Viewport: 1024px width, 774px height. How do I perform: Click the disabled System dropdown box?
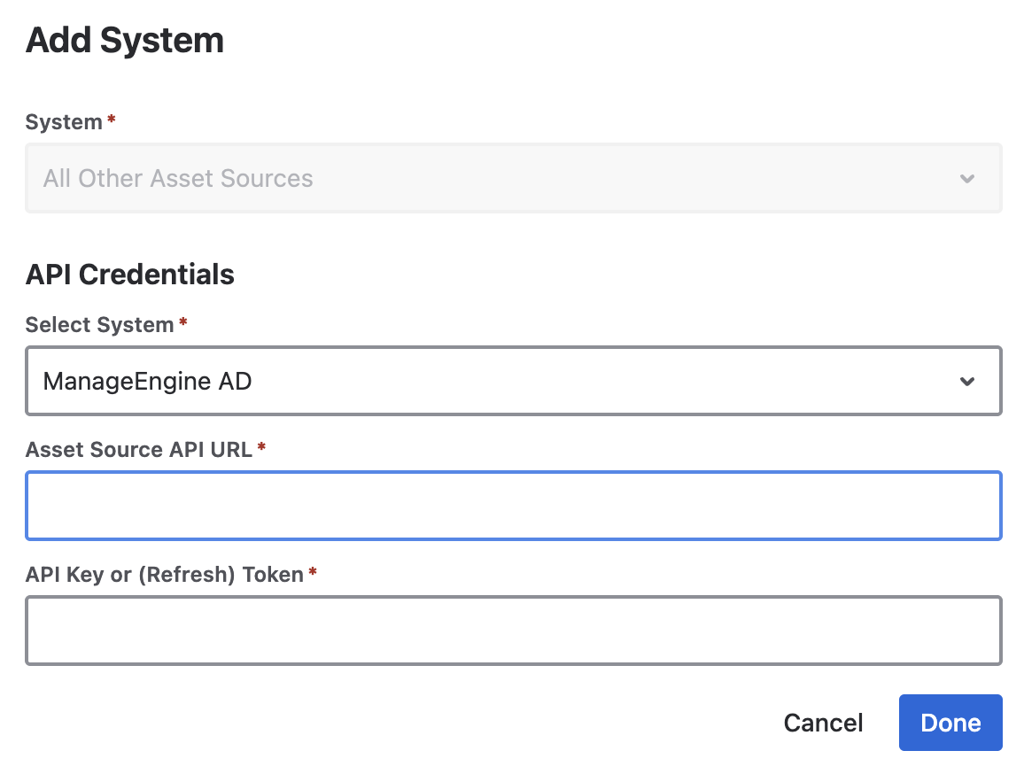coord(512,179)
